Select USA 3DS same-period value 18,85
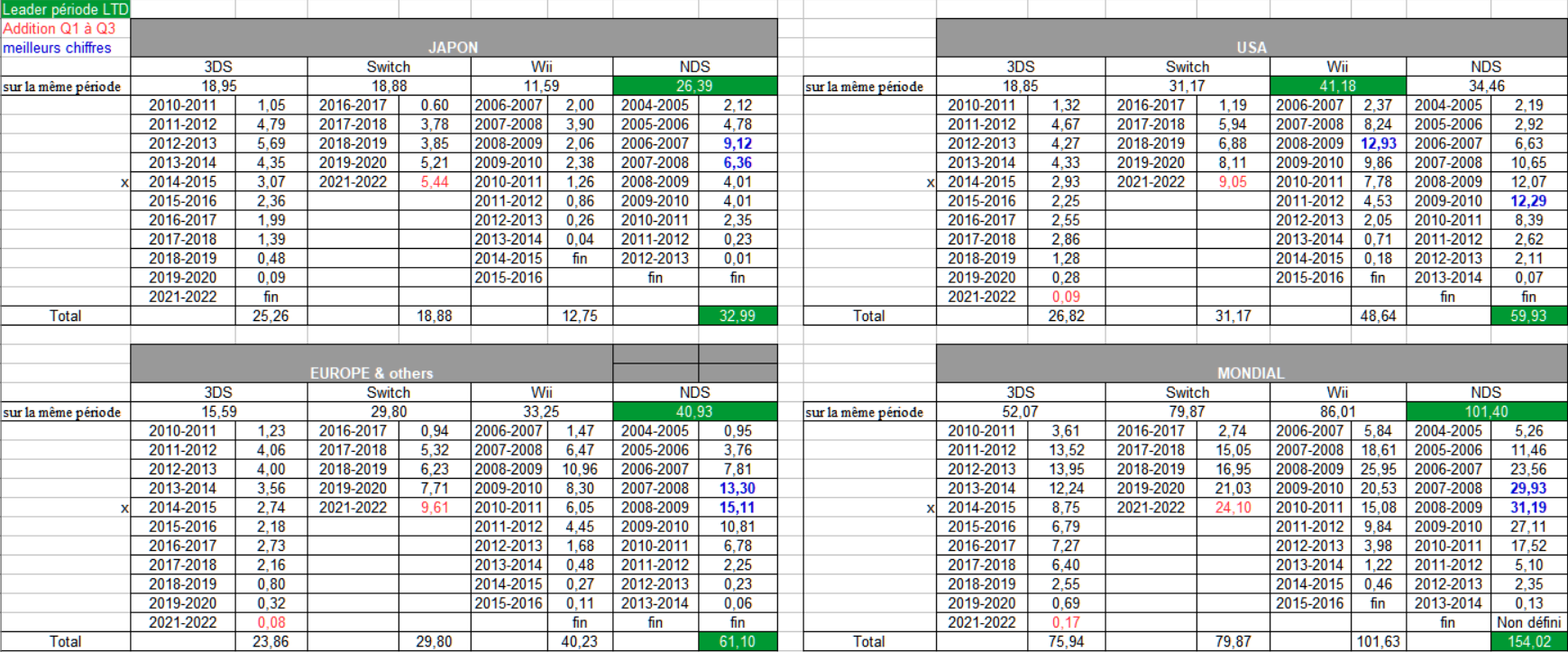This screenshot has width=1568, height=652. tap(1021, 86)
